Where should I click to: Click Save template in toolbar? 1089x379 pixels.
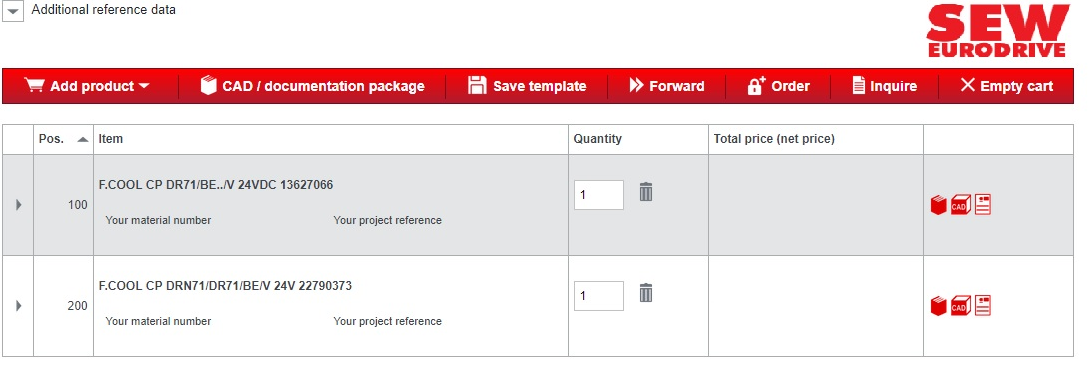(x=527, y=86)
